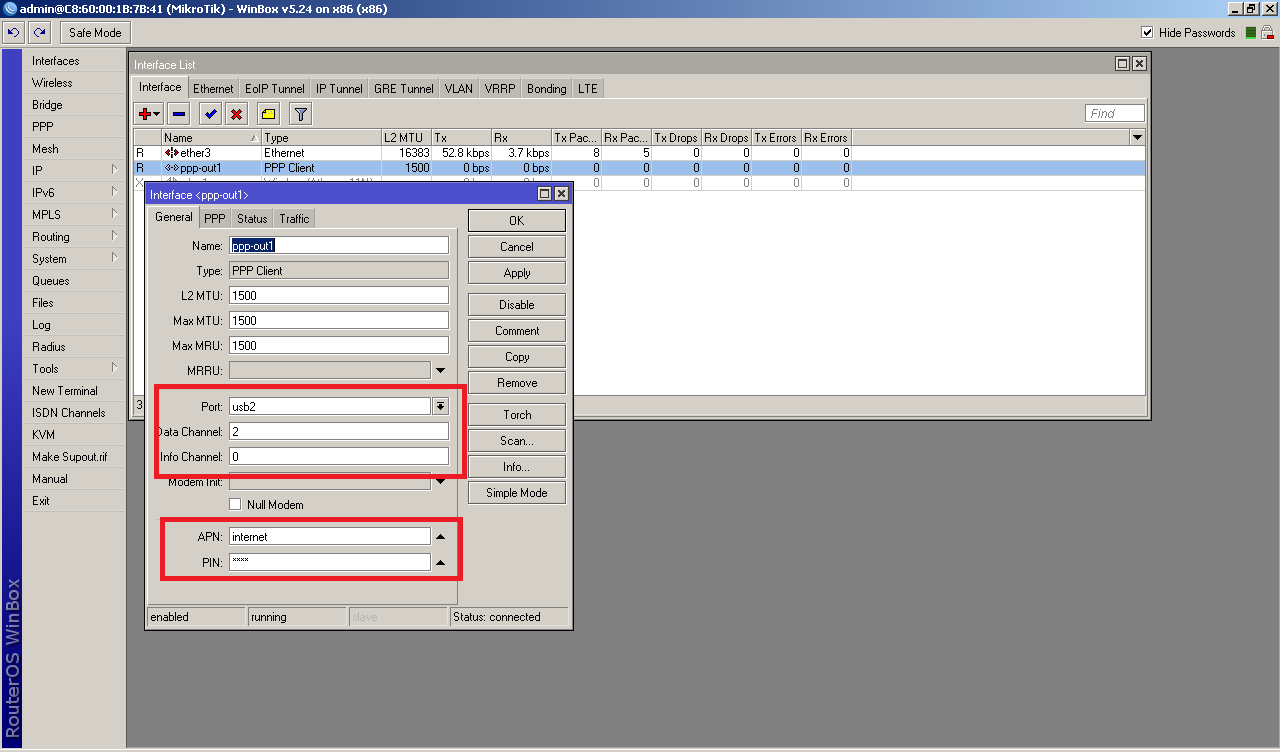This screenshot has width=1280, height=752.
Task: Click the funnel filter icon
Action: (x=301, y=114)
